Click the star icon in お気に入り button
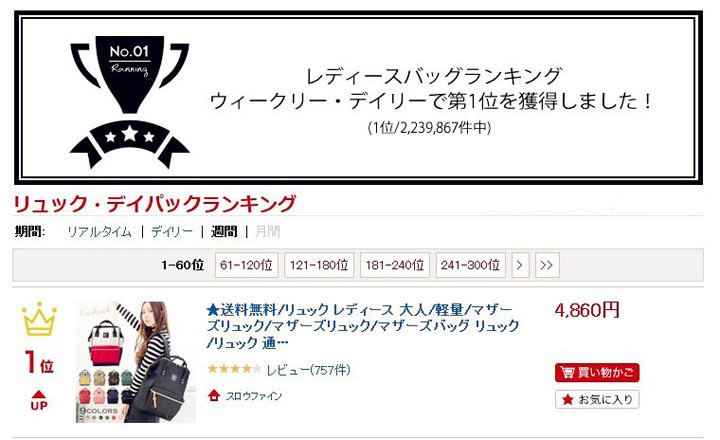The image size is (720, 440). coord(568,400)
